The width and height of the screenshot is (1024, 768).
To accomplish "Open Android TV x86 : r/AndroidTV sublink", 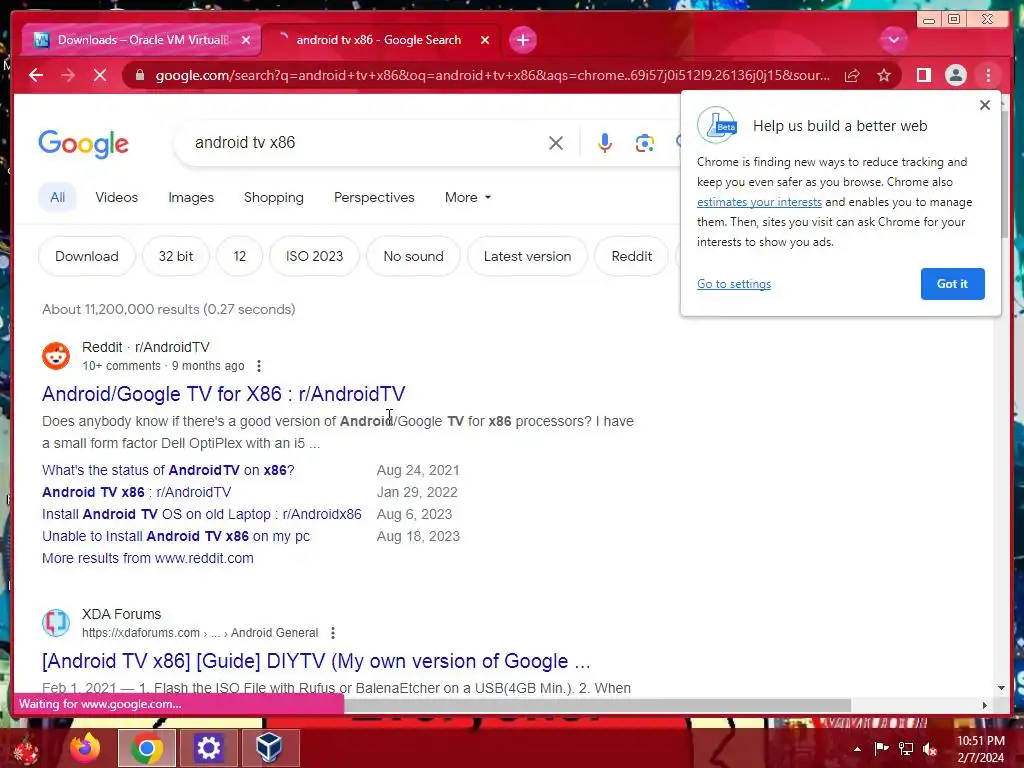I will coord(136,492).
